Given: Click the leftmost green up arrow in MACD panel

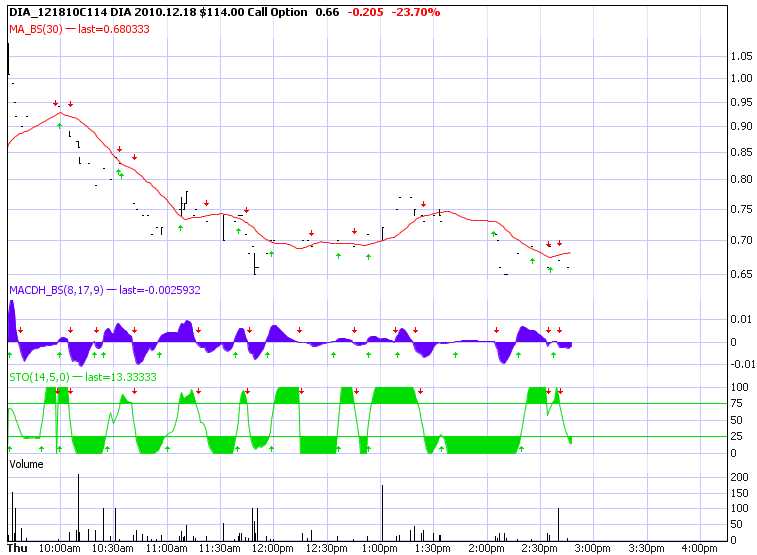Looking at the screenshot, I should point(10,354).
